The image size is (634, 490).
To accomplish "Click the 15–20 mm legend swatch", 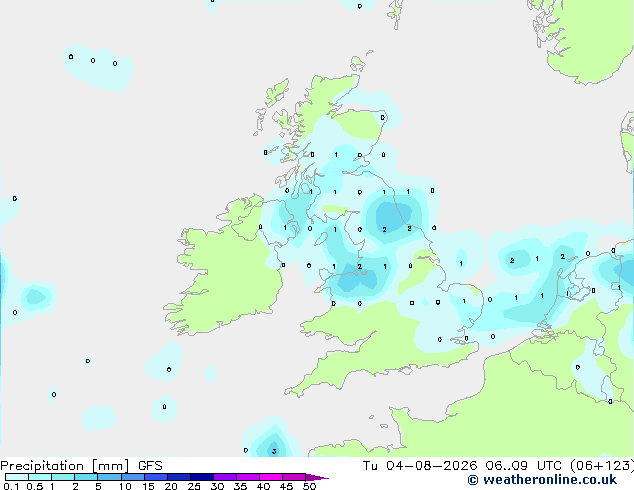I will point(155,477).
